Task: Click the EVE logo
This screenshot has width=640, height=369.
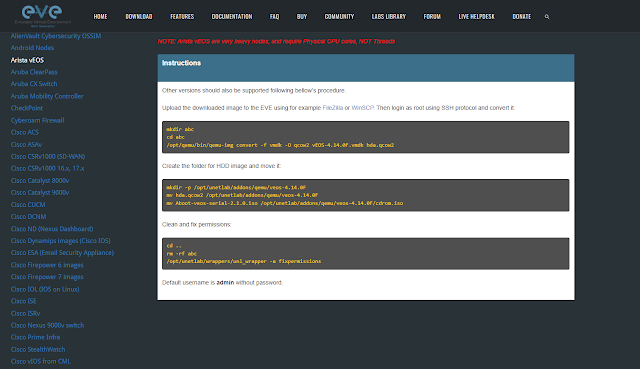Action: click(x=42, y=16)
